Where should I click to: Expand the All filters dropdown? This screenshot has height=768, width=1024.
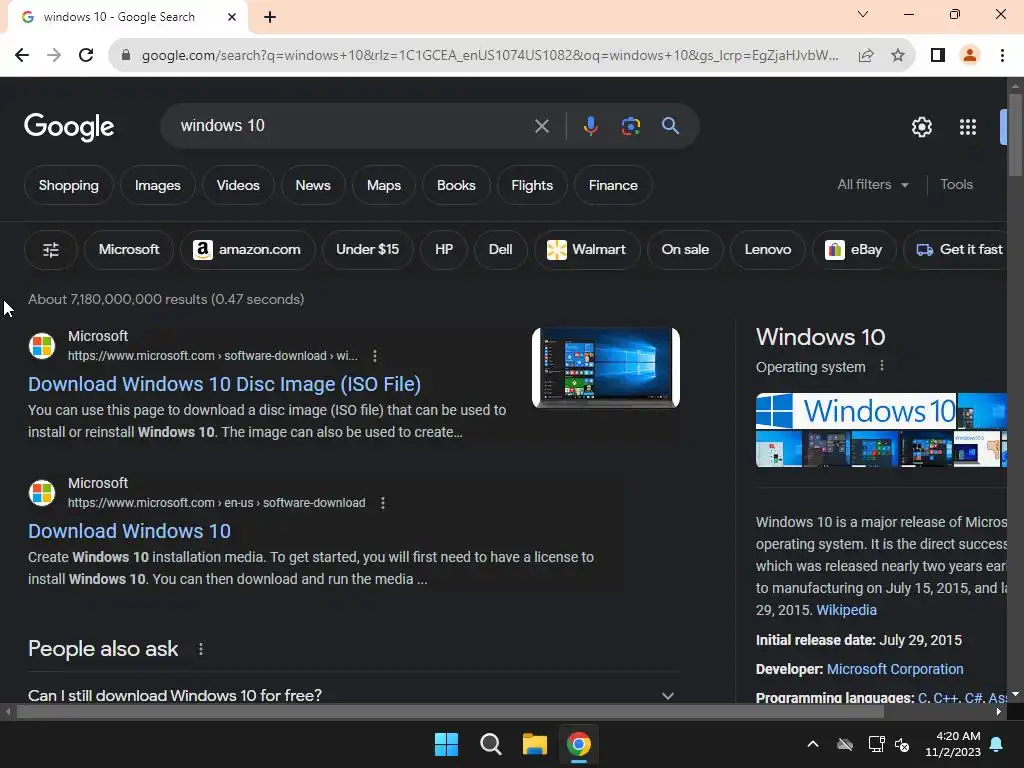coord(872,185)
